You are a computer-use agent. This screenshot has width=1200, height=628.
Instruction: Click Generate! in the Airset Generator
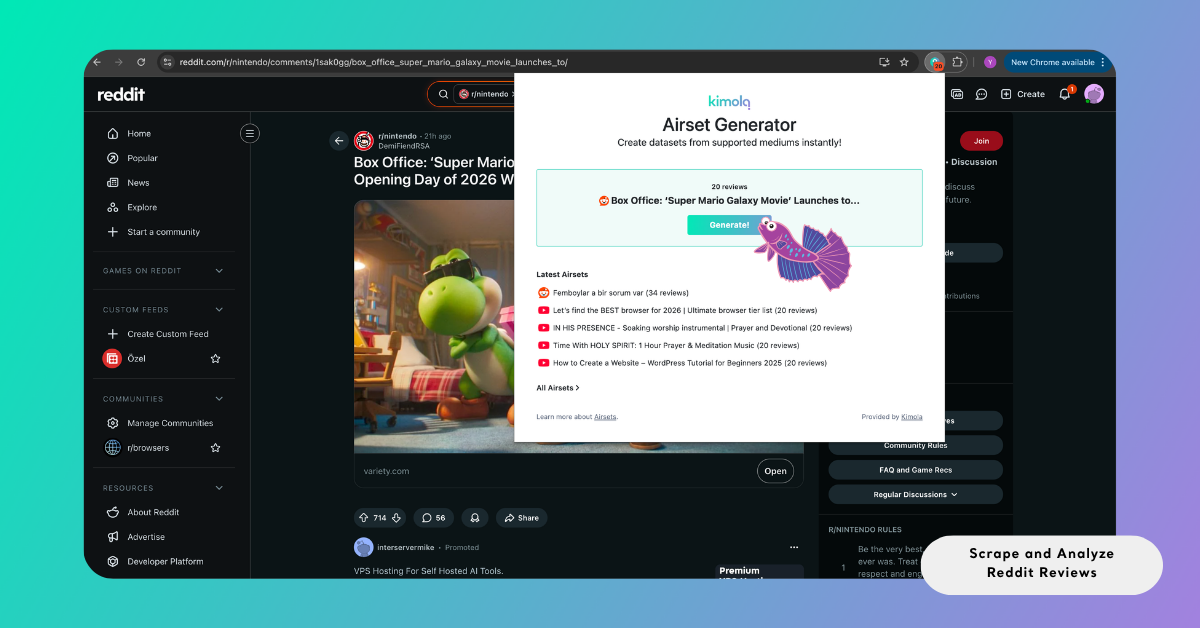coord(729,225)
